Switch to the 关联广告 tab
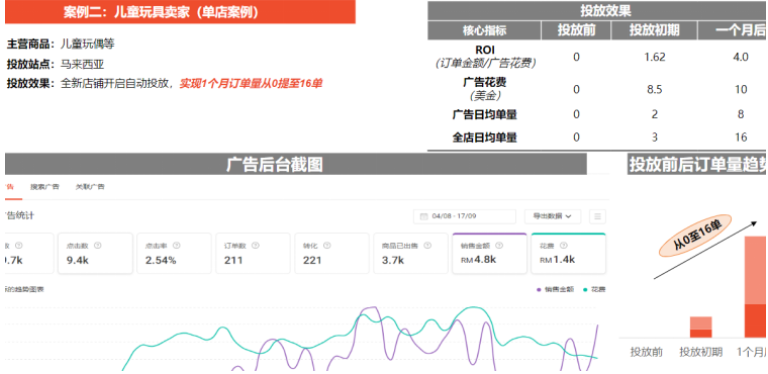768x374 pixels. [x=90, y=187]
